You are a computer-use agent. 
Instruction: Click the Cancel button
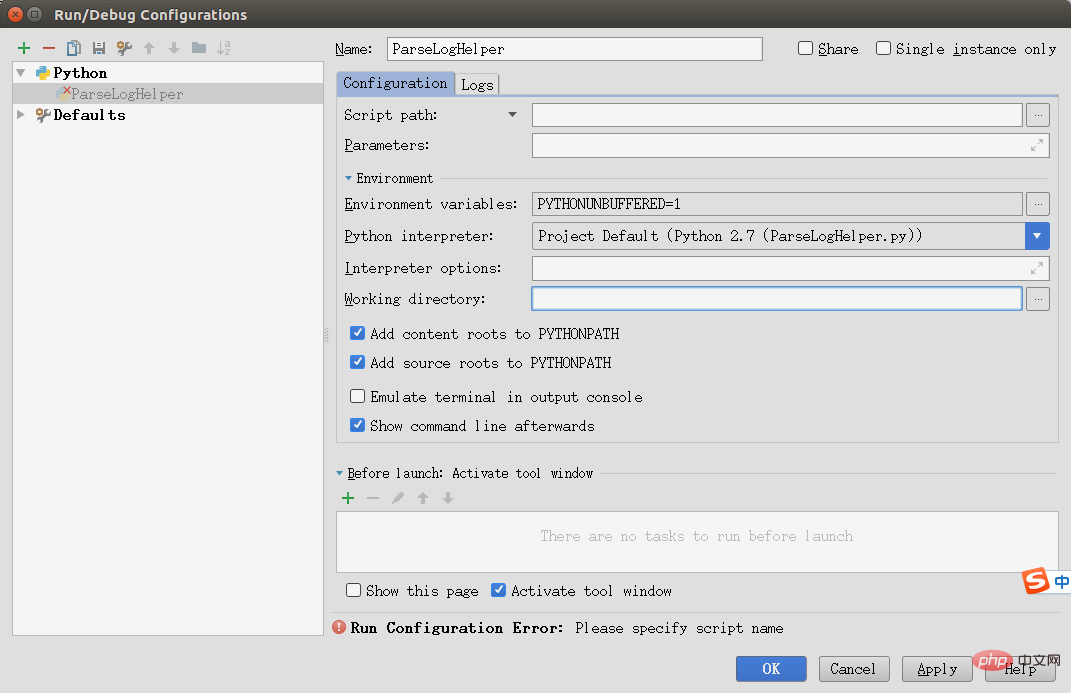(x=854, y=668)
